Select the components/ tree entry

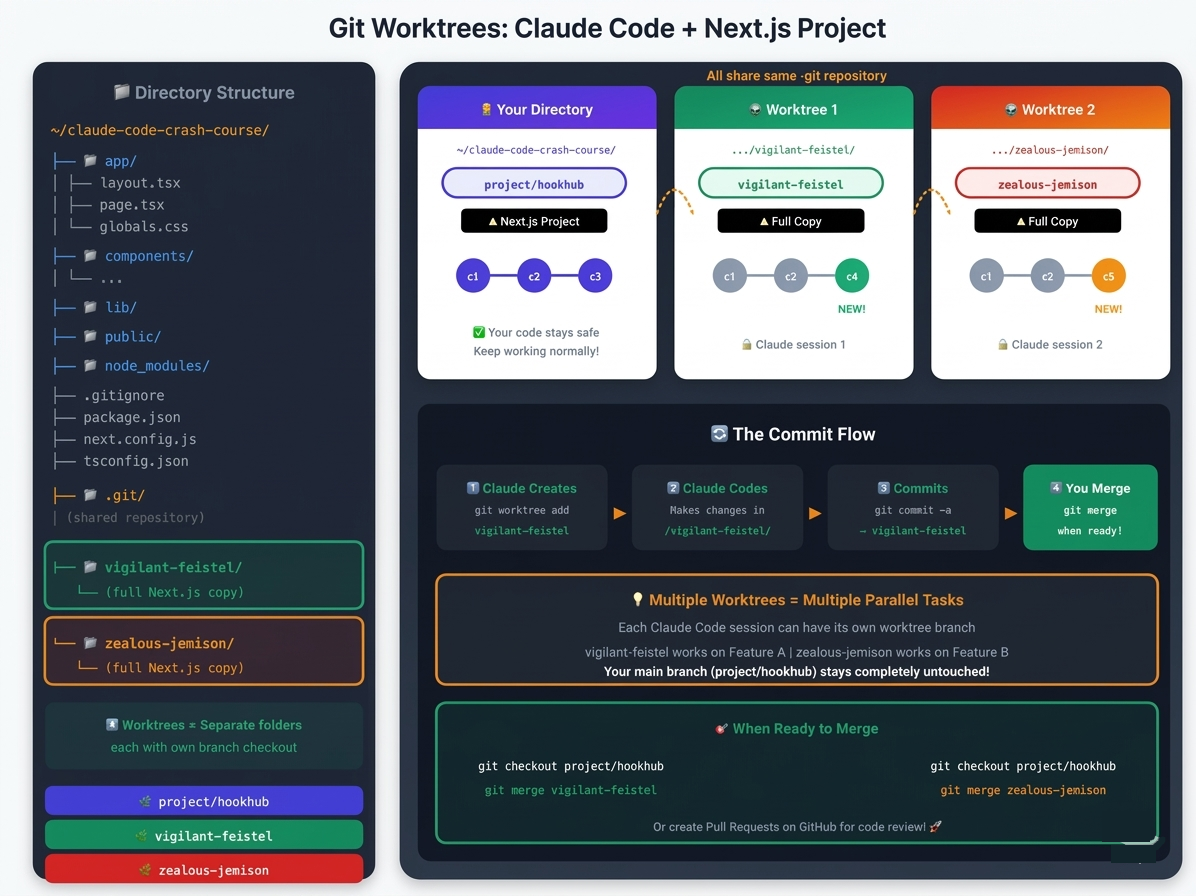coord(149,255)
